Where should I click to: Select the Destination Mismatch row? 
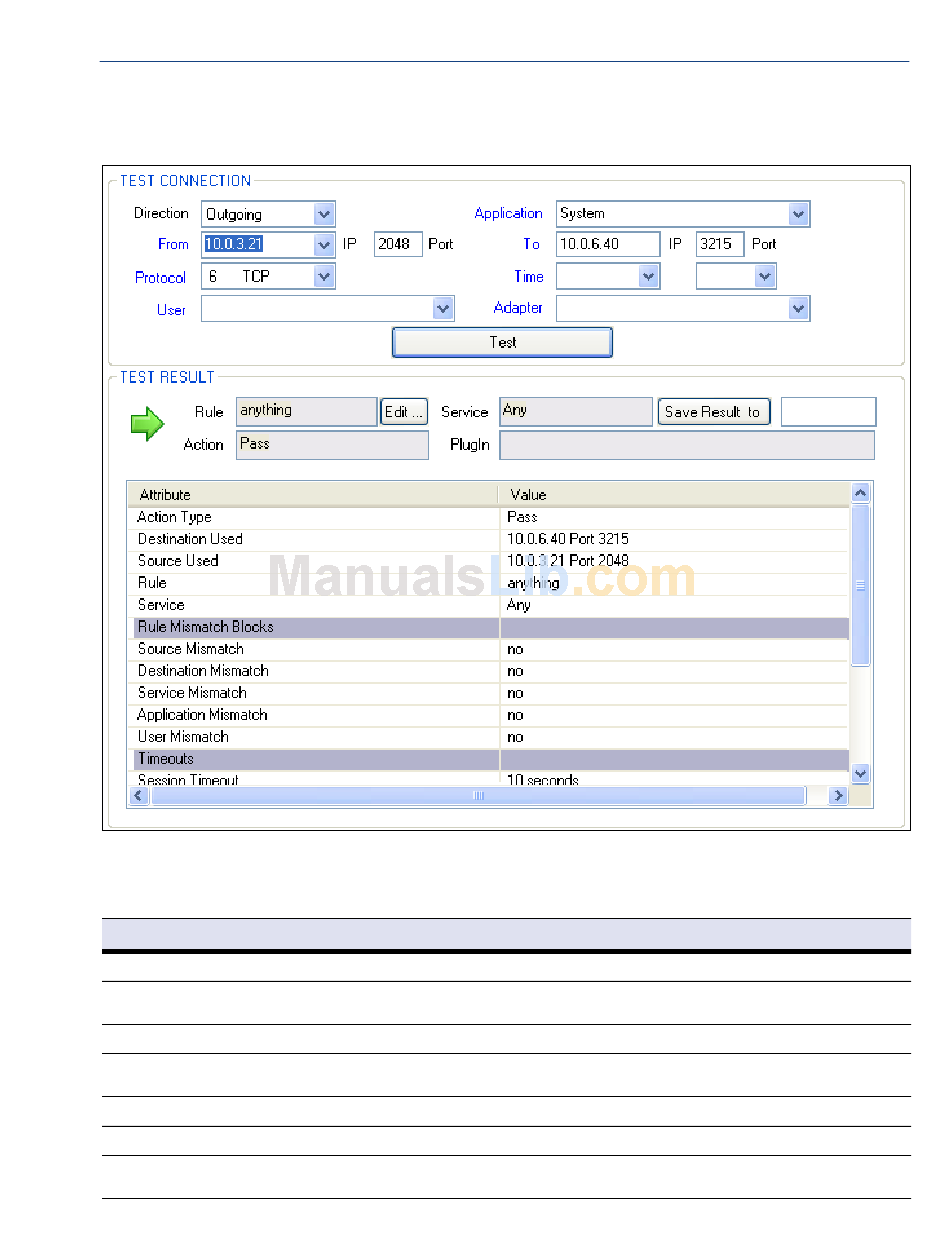(488, 671)
